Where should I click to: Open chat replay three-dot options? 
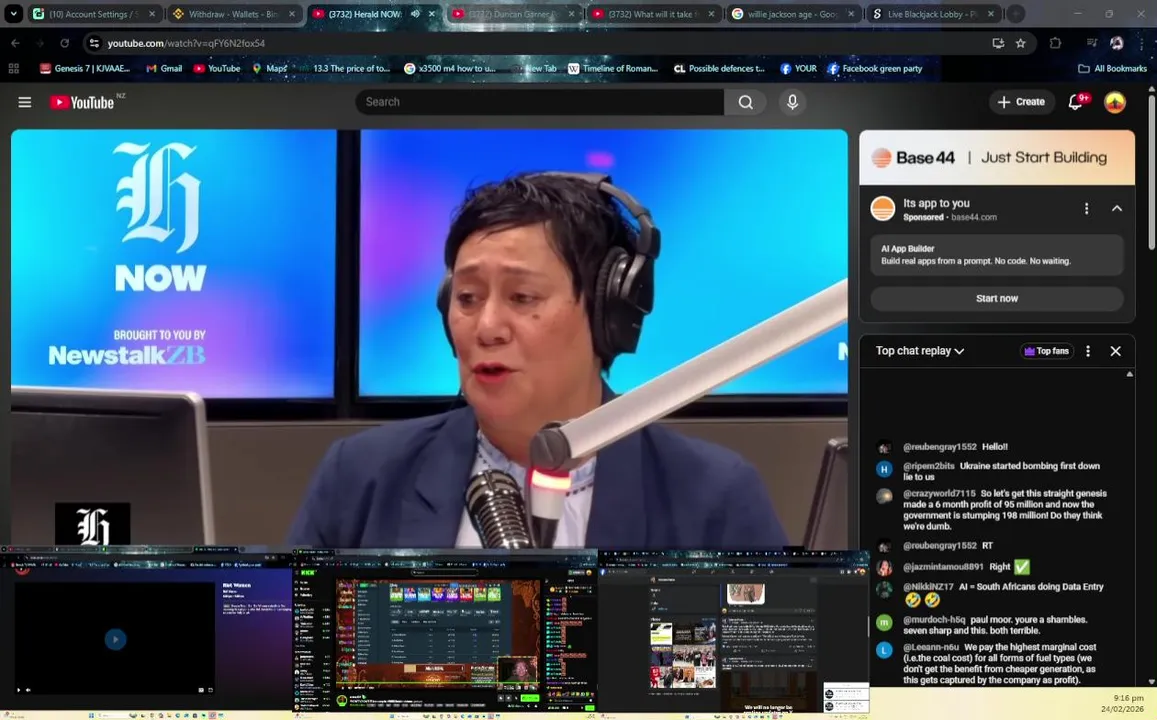click(1087, 351)
